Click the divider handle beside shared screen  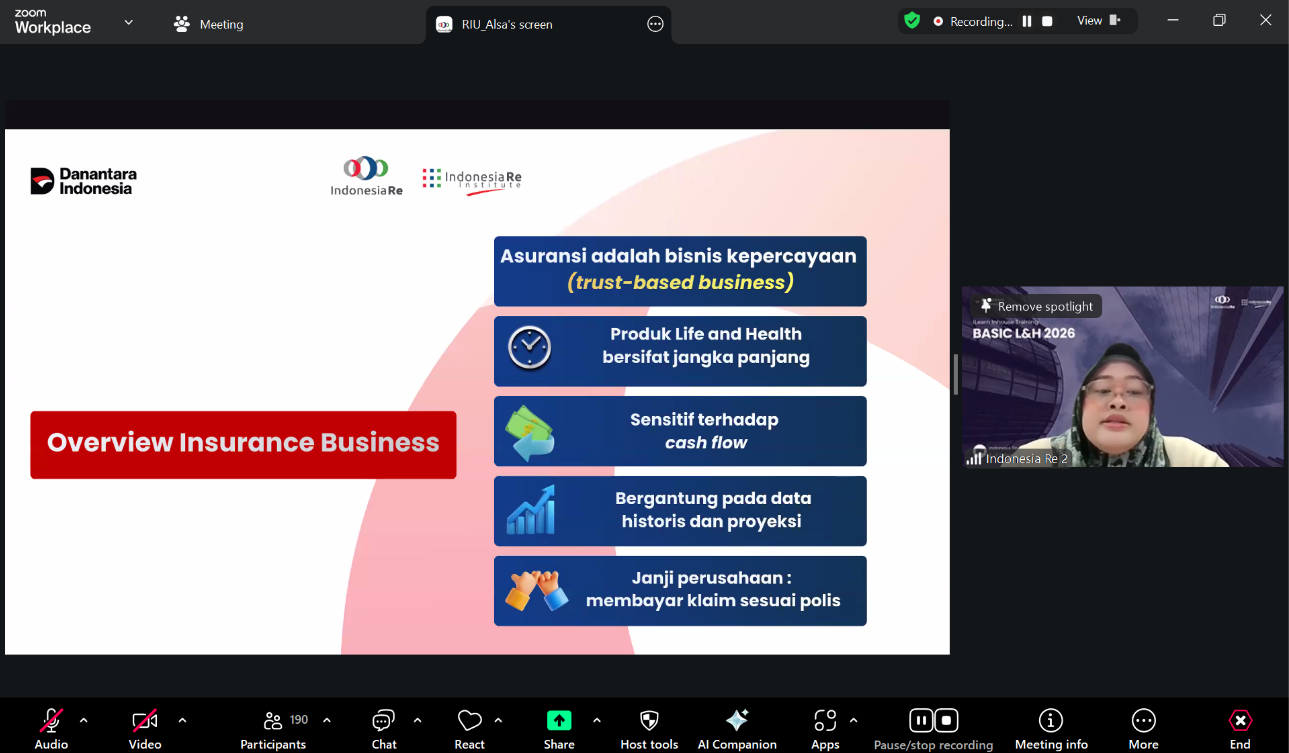[x=955, y=375]
